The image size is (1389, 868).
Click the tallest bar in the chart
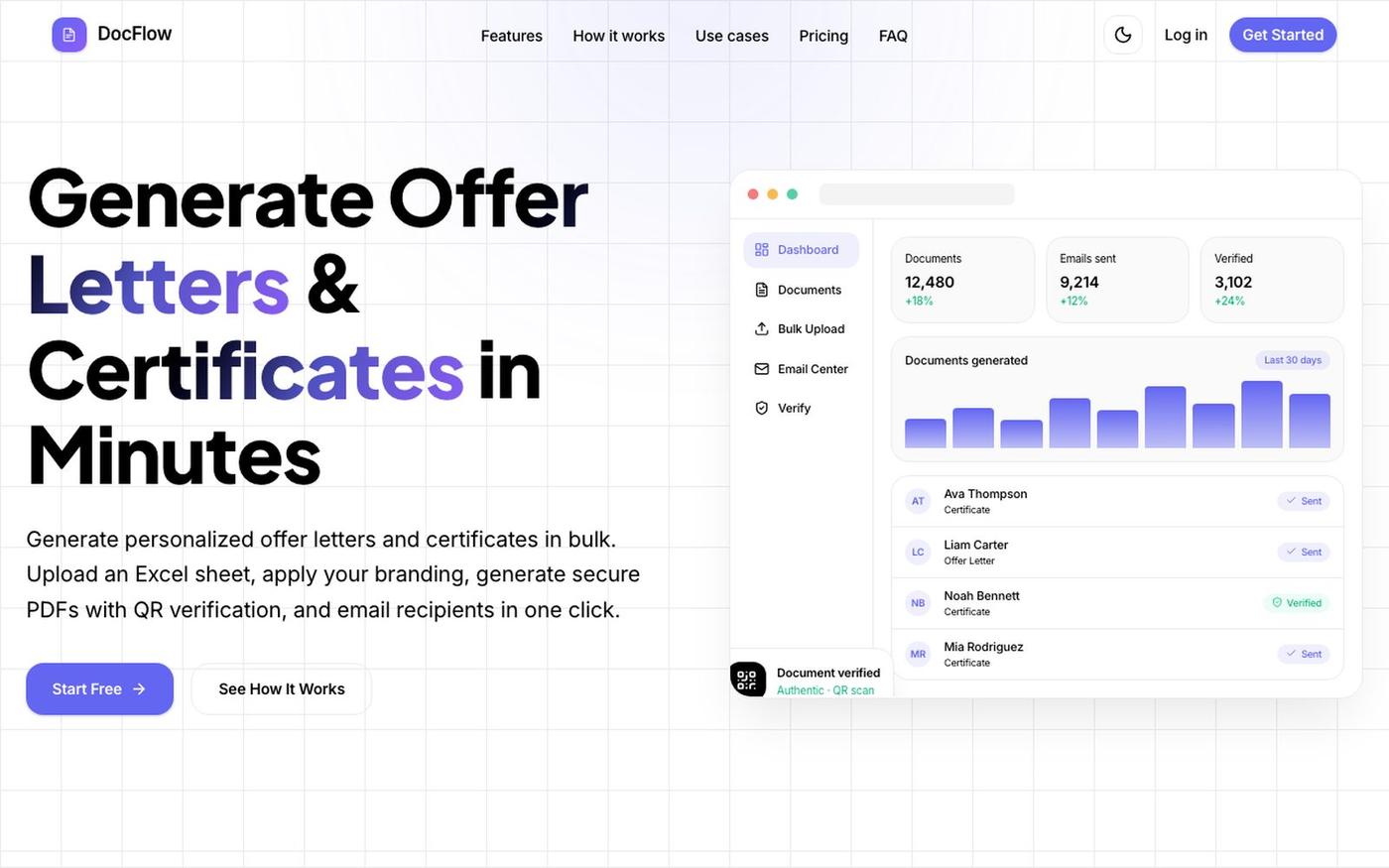click(1262, 415)
